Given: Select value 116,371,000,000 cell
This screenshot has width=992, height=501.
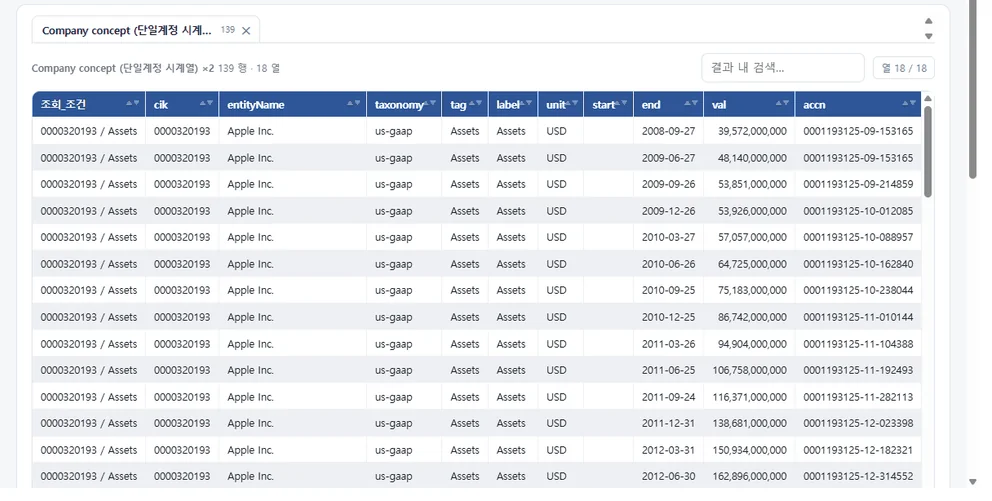Looking at the screenshot, I should pyautogui.click(x=749, y=397).
